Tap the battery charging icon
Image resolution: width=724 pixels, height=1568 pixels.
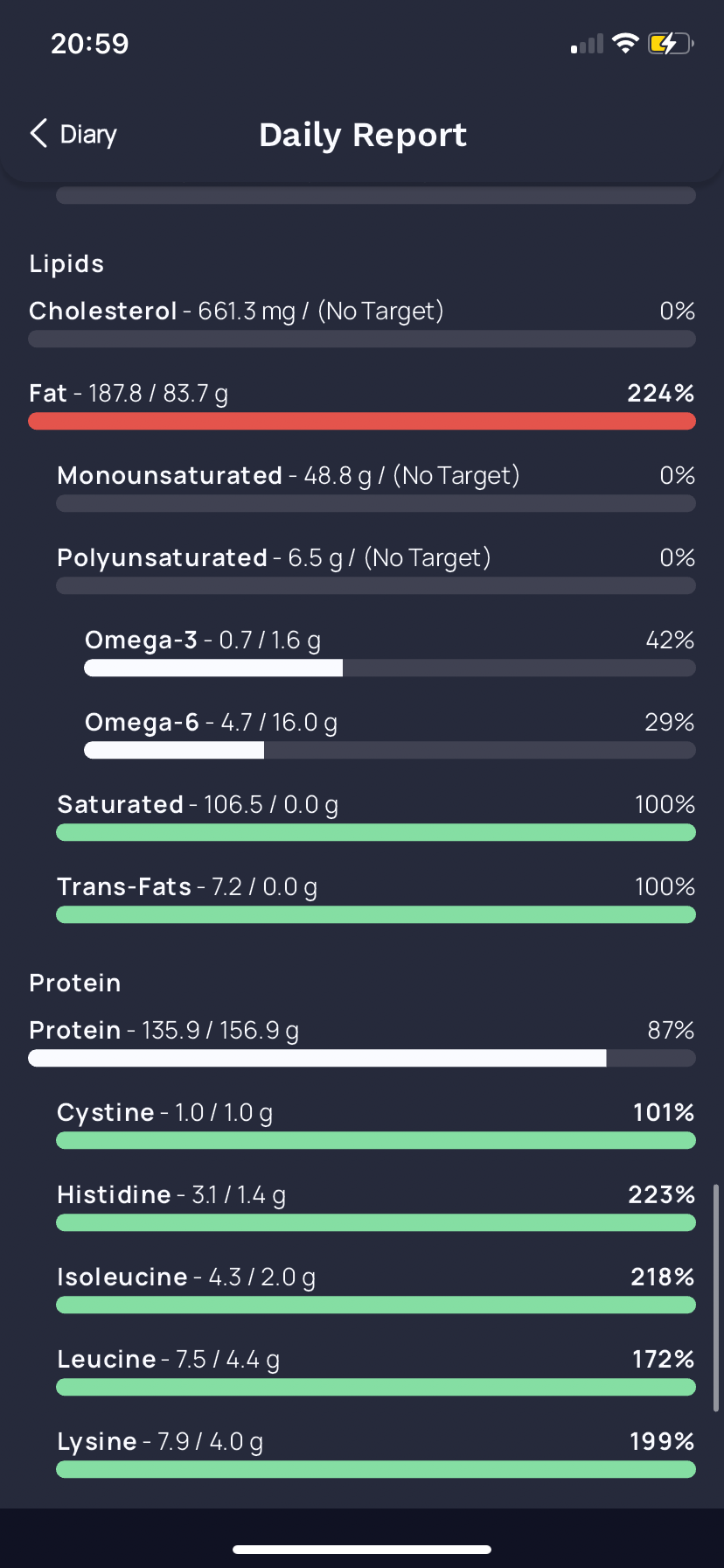pyautogui.click(x=671, y=43)
